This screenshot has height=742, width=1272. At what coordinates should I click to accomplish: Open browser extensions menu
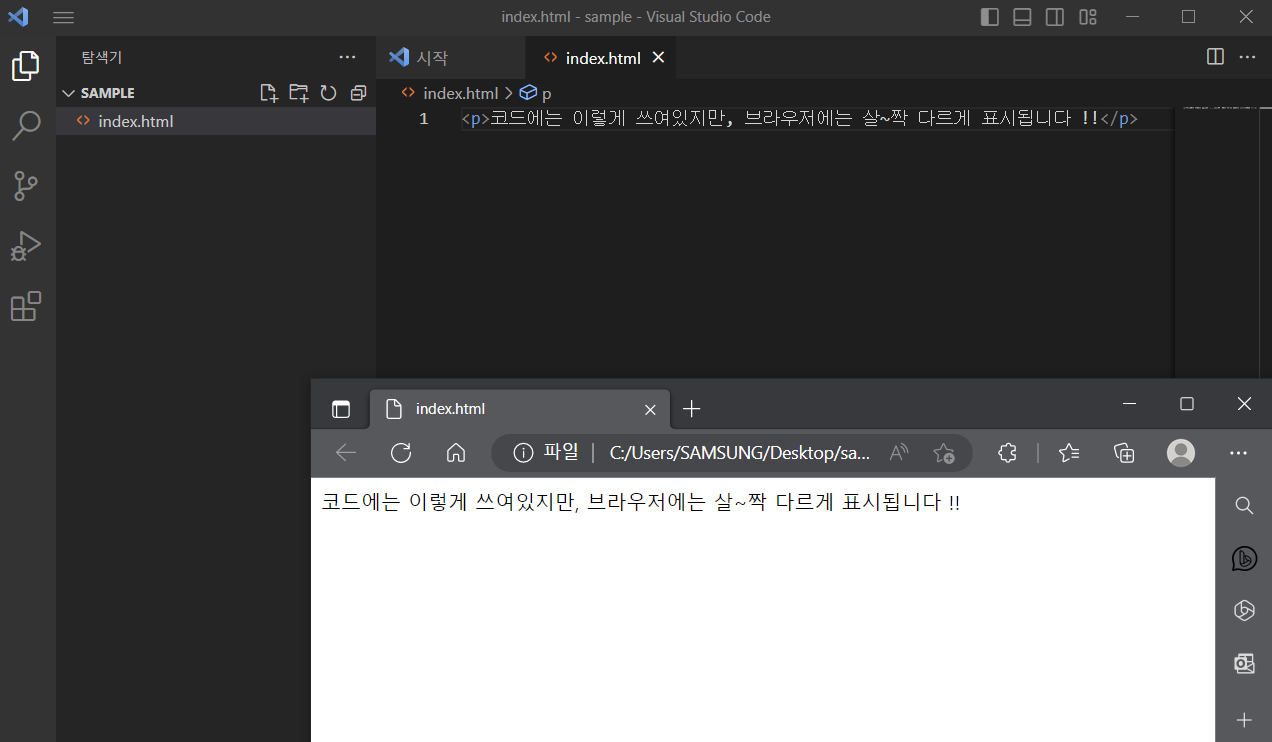pos(1007,453)
